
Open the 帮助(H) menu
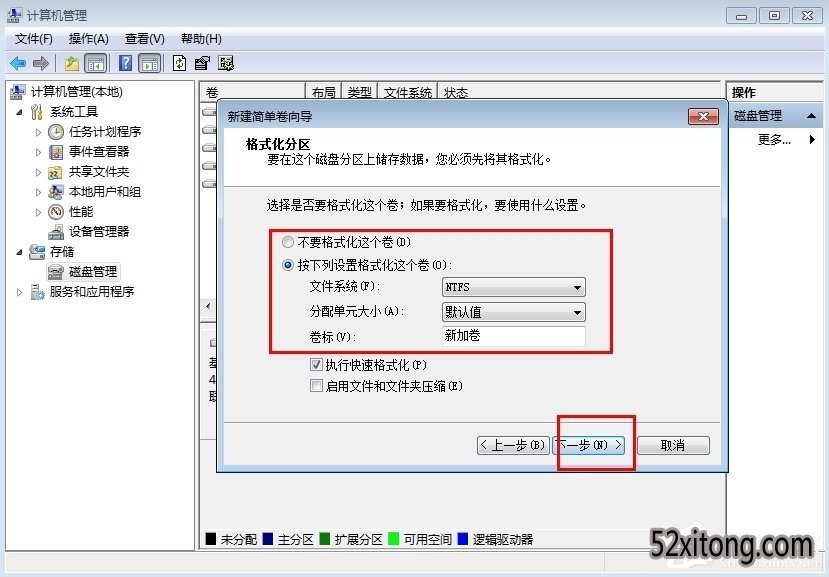click(201, 39)
